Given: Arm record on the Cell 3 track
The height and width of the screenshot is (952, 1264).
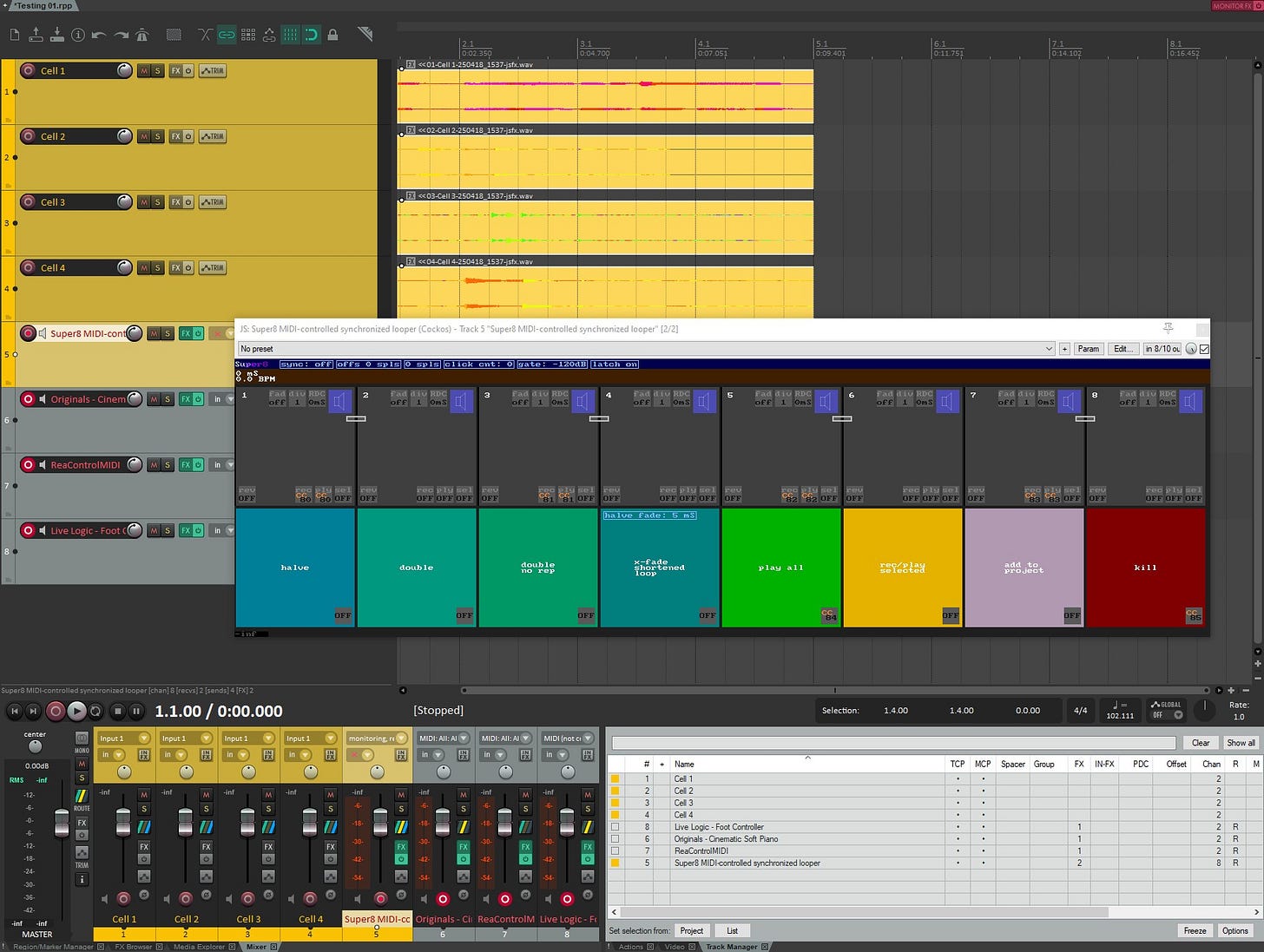Looking at the screenshot, I should click(x=29, y=202).
